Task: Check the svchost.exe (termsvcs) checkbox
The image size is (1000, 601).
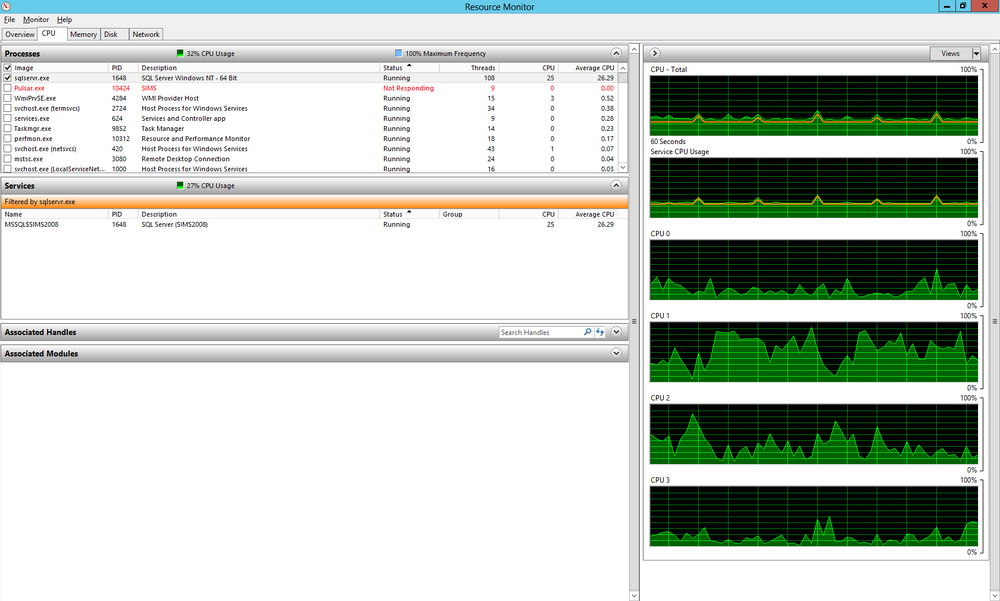Action: coord(8,108)
